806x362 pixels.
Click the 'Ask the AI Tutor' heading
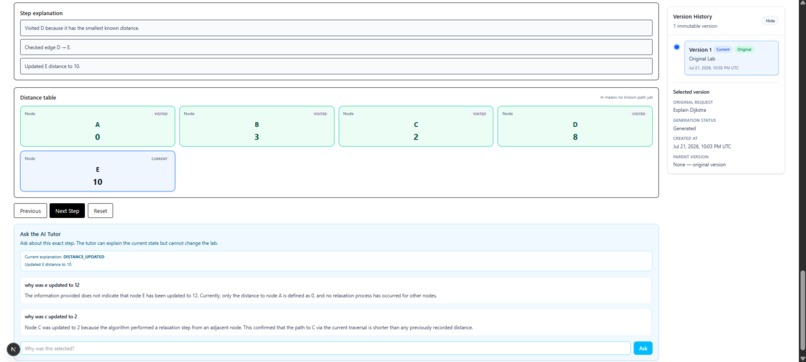pos(40,234)
